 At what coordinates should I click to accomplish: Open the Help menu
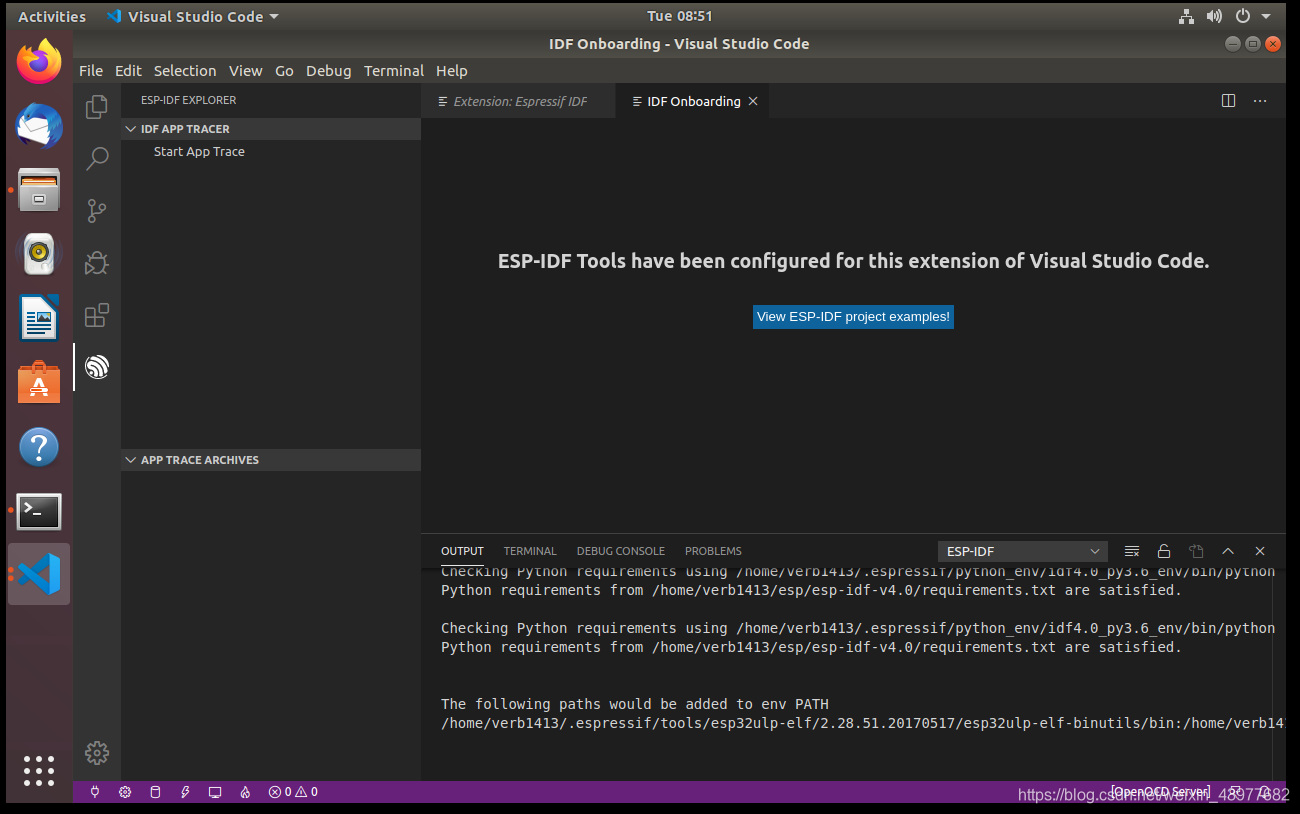(x=452, y=71)
